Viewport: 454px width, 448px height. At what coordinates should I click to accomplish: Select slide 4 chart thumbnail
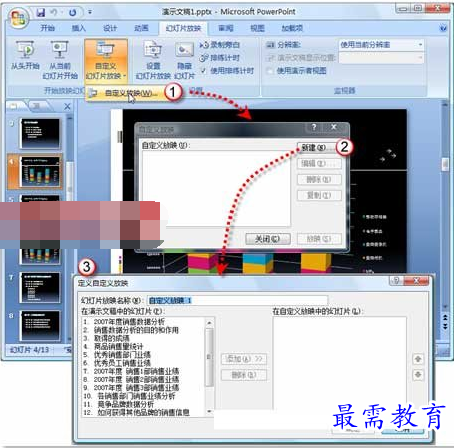coord(40,172)
